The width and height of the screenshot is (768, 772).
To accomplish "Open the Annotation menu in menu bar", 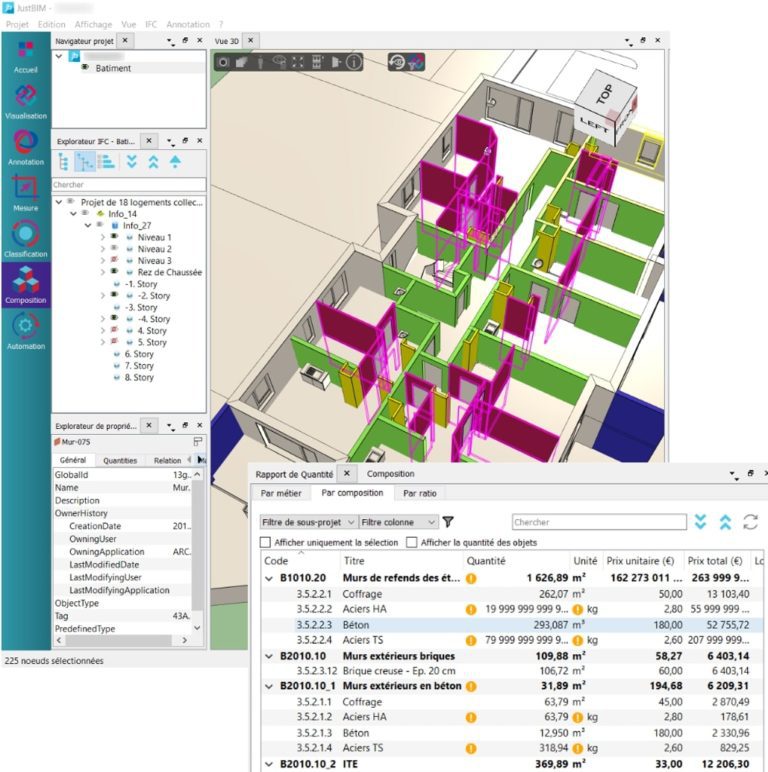I will tap(188, 24).
